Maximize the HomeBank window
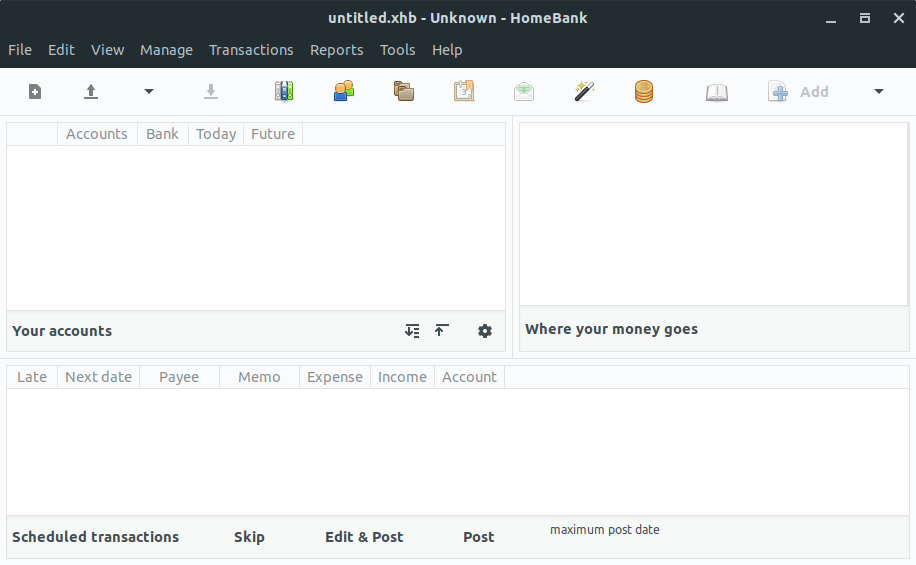 pos(865,19)
